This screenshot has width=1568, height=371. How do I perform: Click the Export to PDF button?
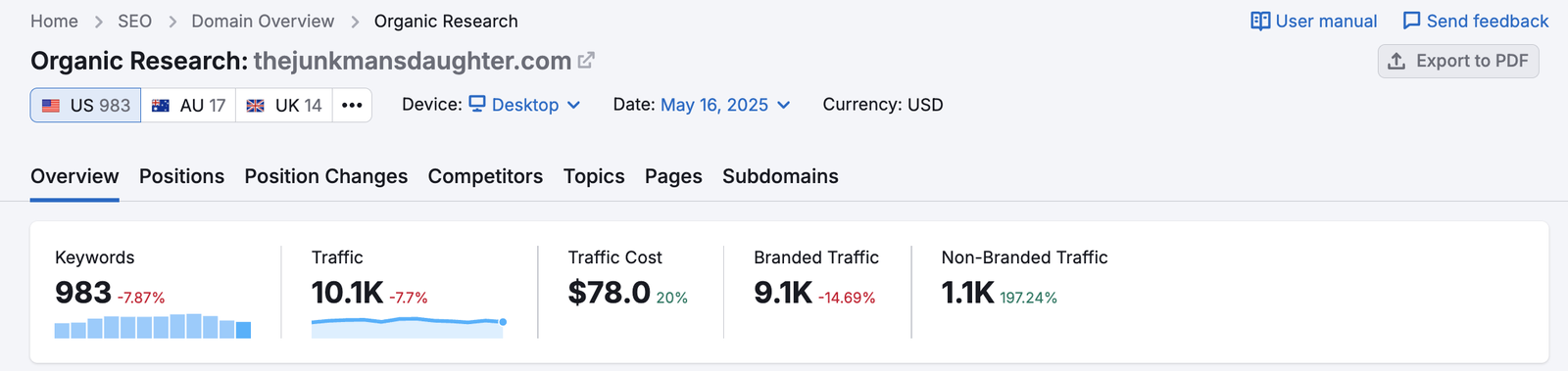[x=1458, y=61]
